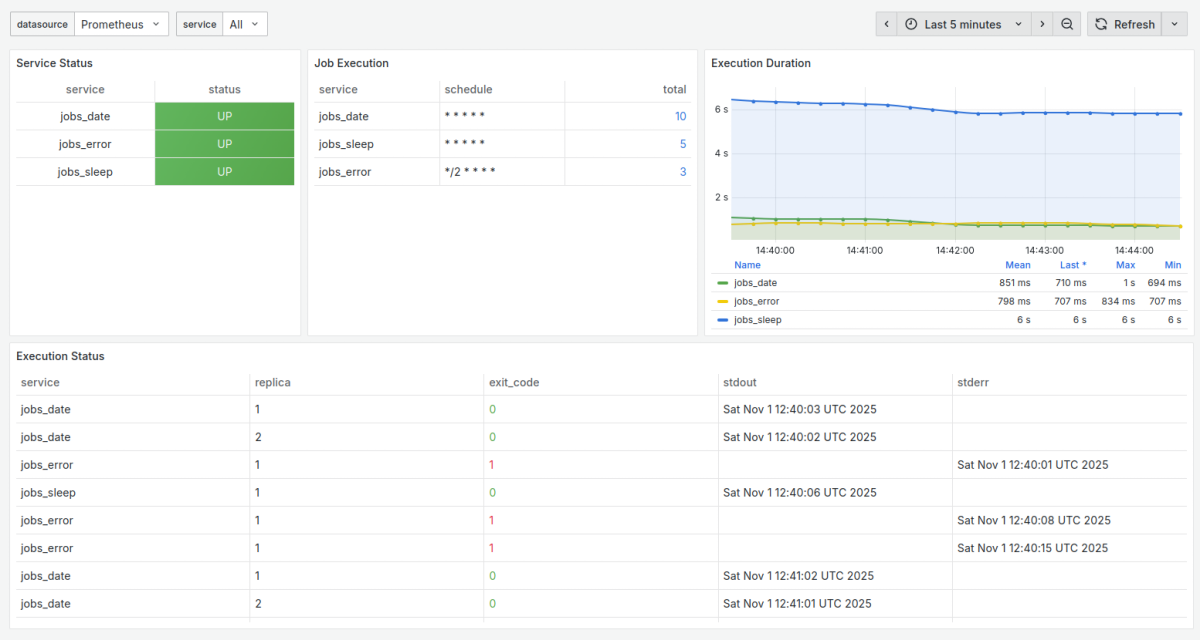This screenshot has width=1200, height=640.
Task: Click the jobs_sleep blue legend color swatch
Action: [723, 320]
